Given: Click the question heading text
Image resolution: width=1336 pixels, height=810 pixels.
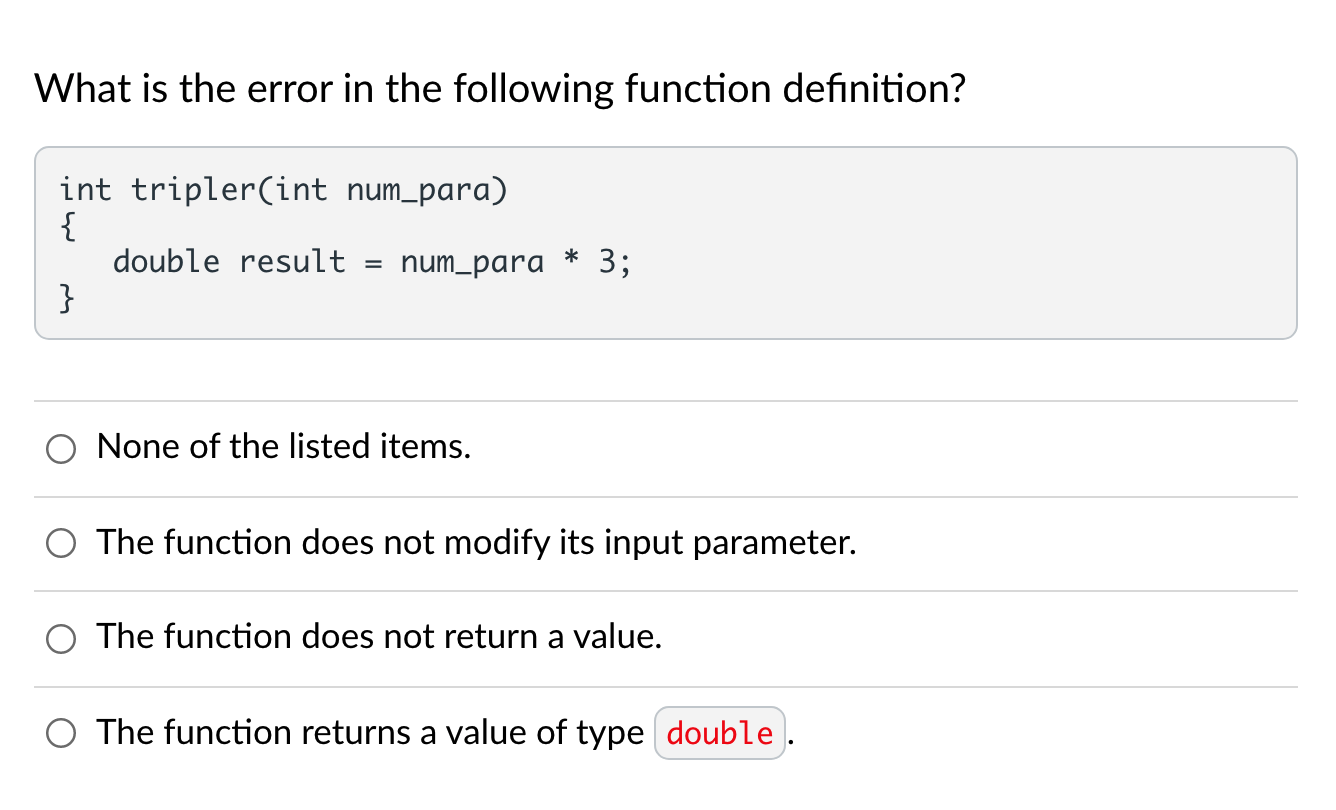Looking at the screenshot, I should click(500, 90).
